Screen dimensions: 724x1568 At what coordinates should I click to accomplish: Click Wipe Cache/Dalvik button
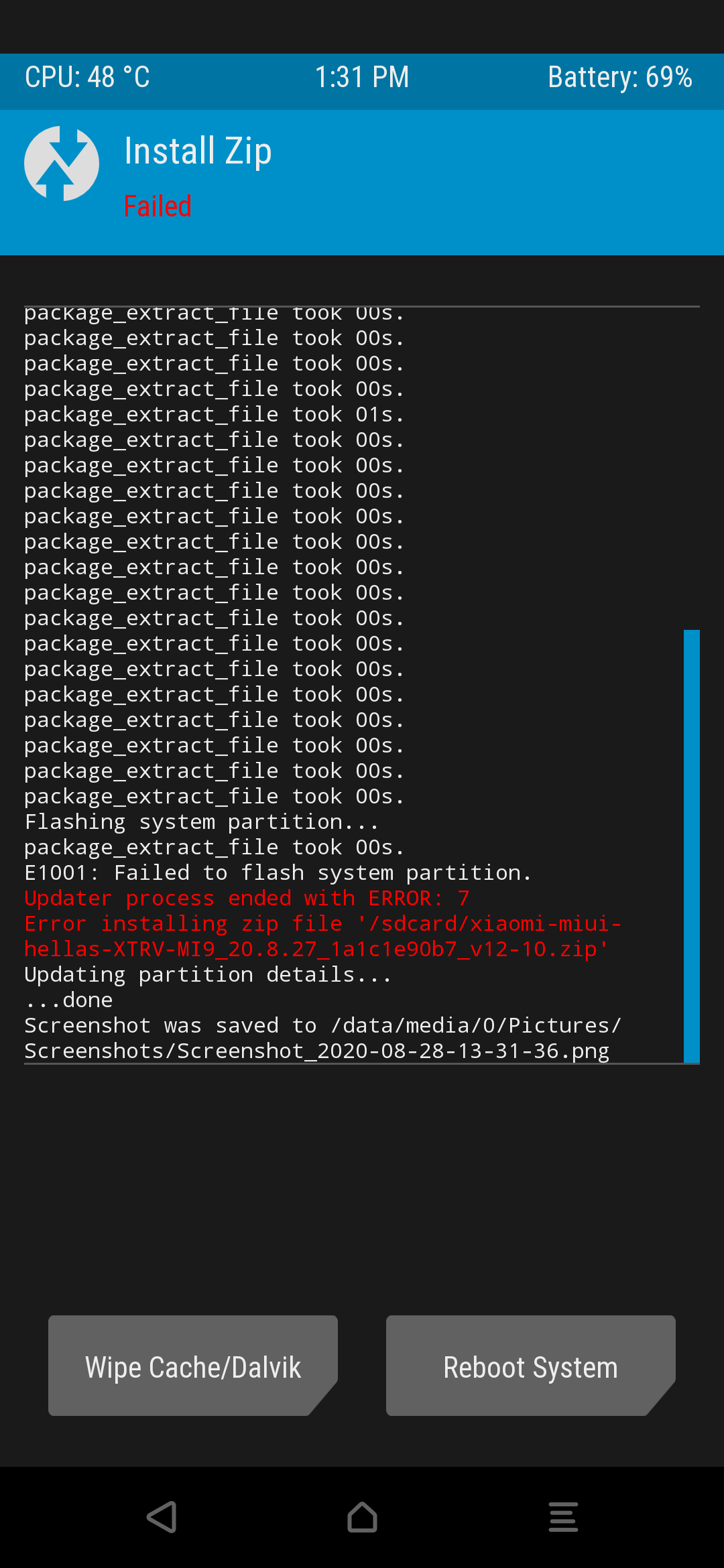point(193,1366)
